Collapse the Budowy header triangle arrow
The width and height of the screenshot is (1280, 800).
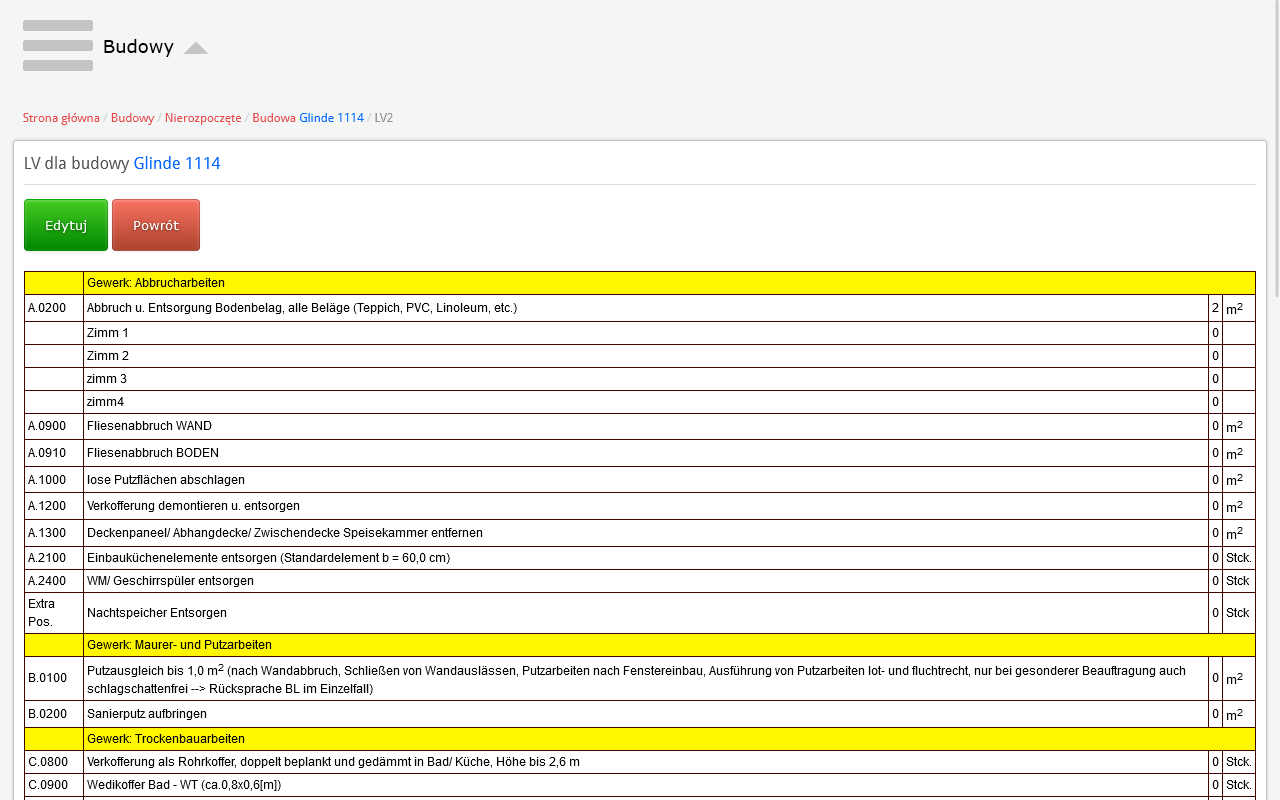click(196, 48)
